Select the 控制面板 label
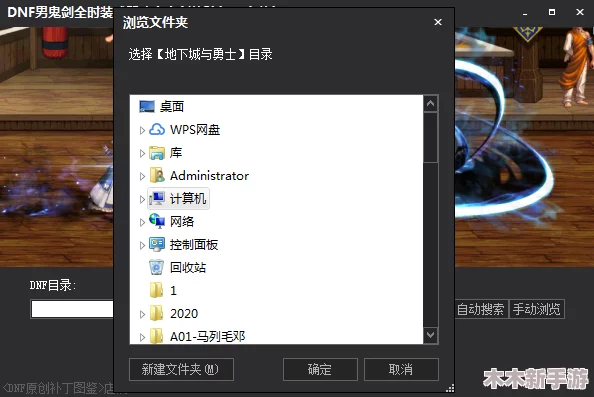This screenshot has height=397, width=594. [194, 245]
